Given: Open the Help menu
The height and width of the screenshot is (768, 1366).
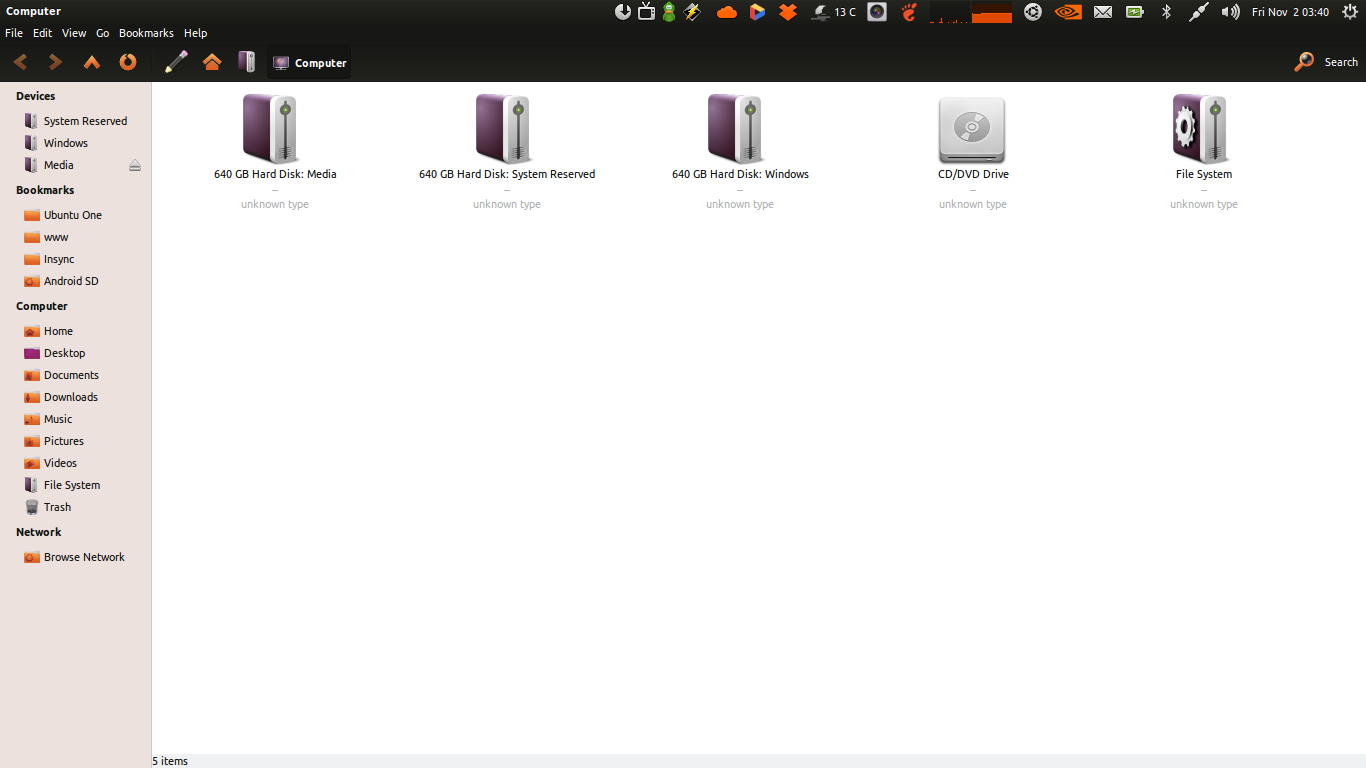Looking at the screenshot, I should coord(196,33).
